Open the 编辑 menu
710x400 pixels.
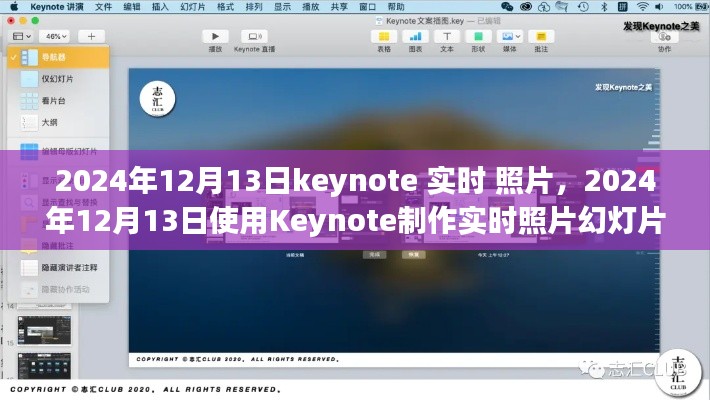point(132,7)
